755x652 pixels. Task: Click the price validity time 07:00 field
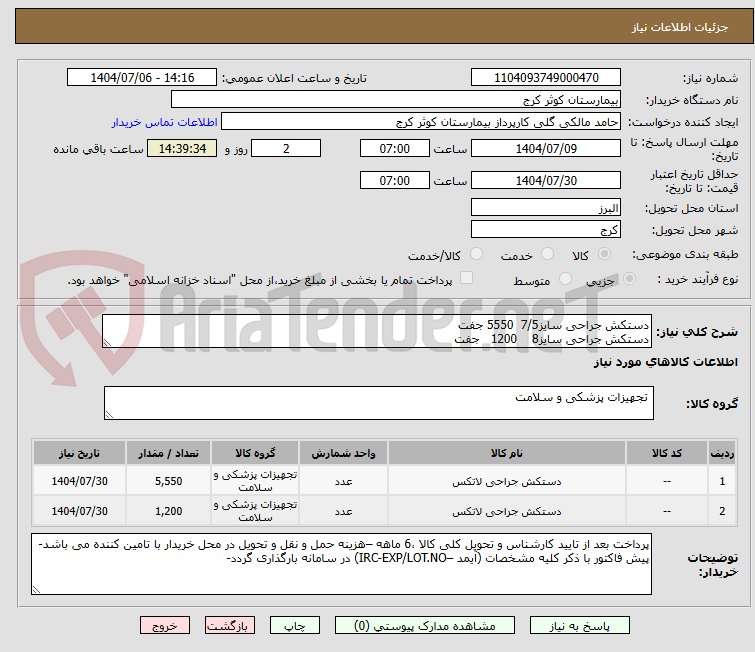[x=394, y=180]
